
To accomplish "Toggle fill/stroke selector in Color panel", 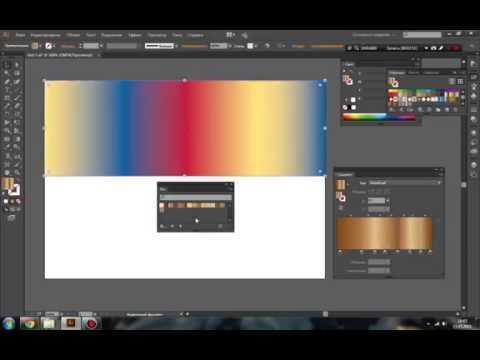I will (x=348, y=80).
